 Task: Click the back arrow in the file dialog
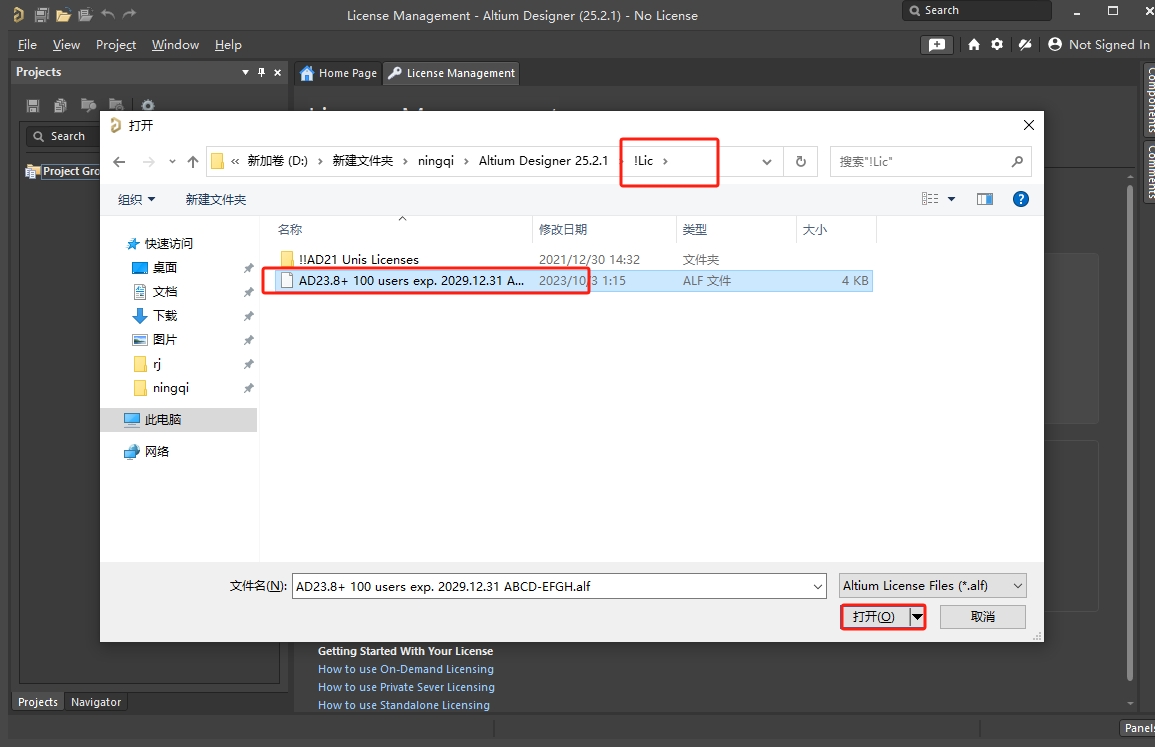click(x=120, y=162)
